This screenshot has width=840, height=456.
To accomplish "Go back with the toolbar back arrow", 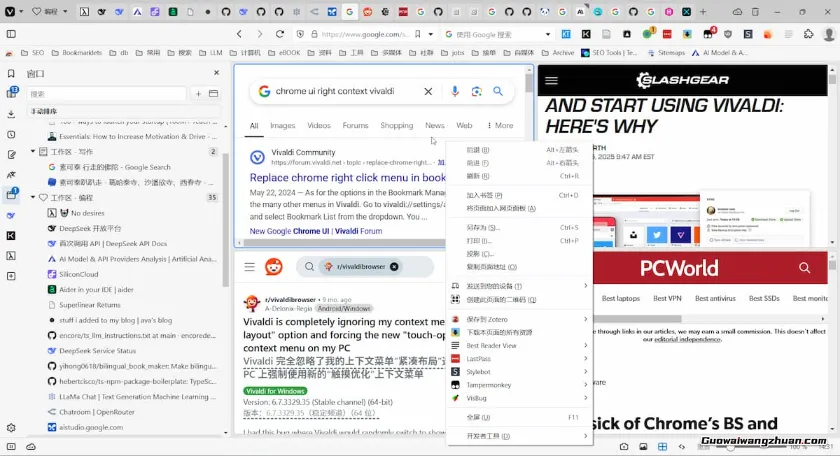I will [x=239, y=34].
